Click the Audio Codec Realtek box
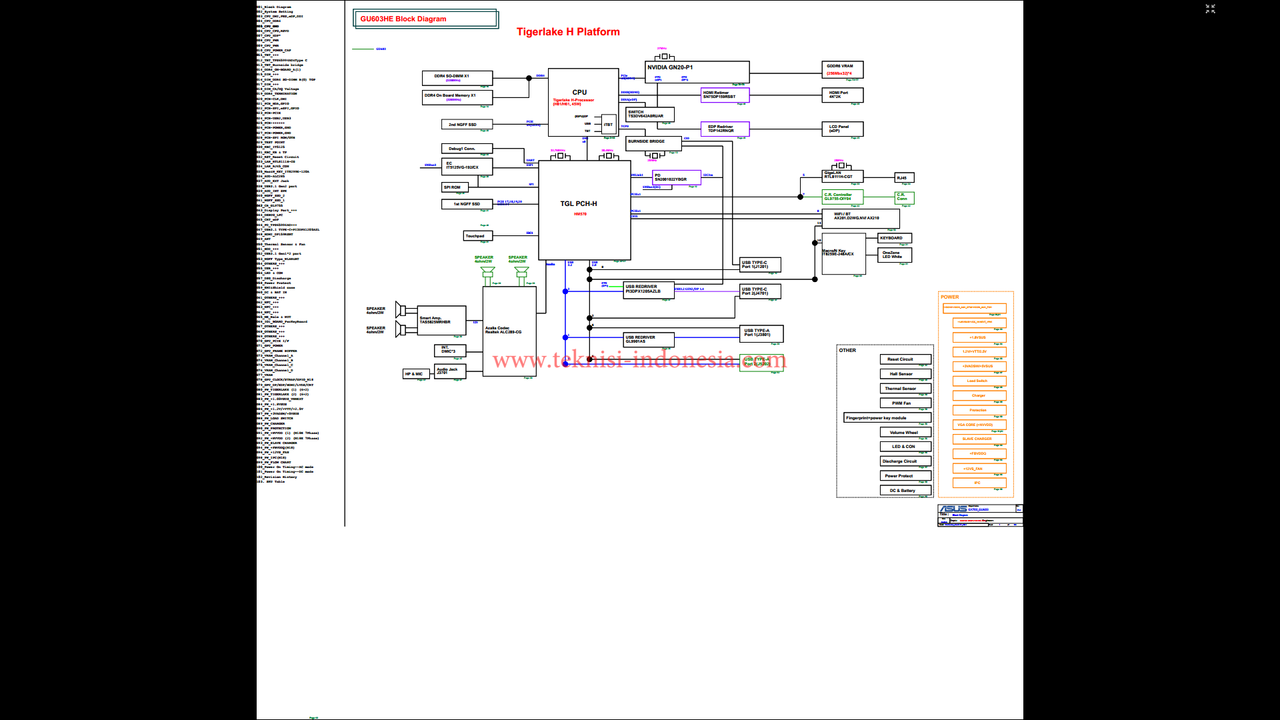 point(509,331)
